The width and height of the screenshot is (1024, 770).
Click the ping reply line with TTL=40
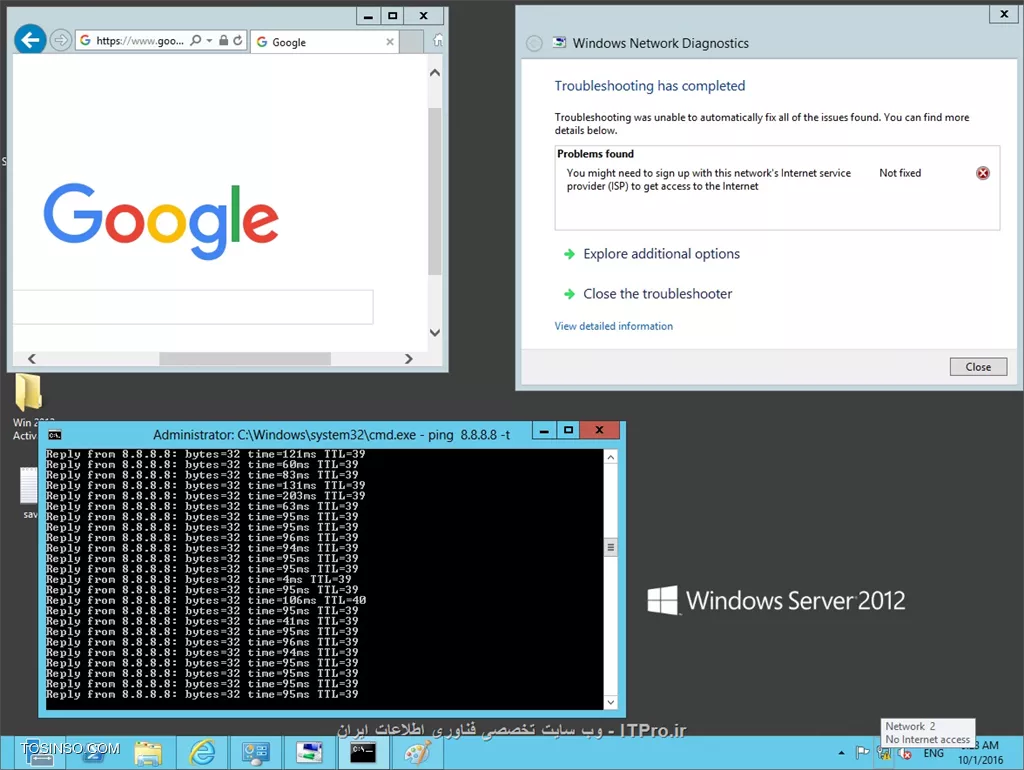coord(206,600)
